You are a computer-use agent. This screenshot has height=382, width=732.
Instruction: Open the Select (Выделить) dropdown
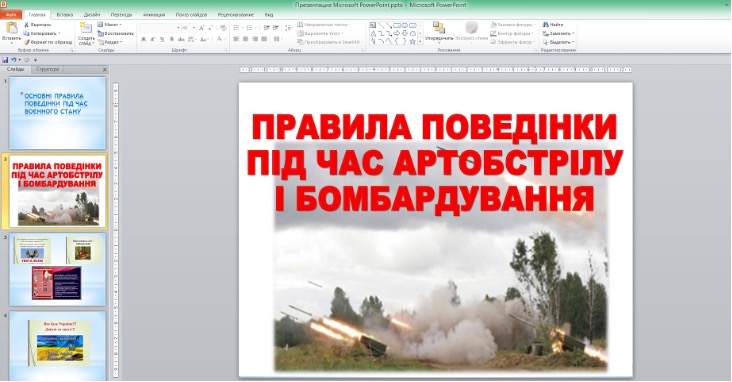pos(558,42)
